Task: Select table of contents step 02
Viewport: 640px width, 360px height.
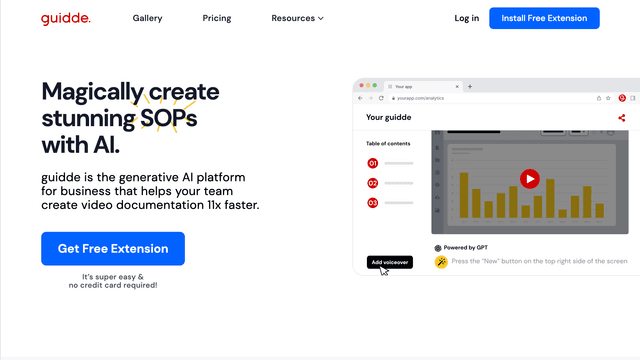Action: [373, 183]
